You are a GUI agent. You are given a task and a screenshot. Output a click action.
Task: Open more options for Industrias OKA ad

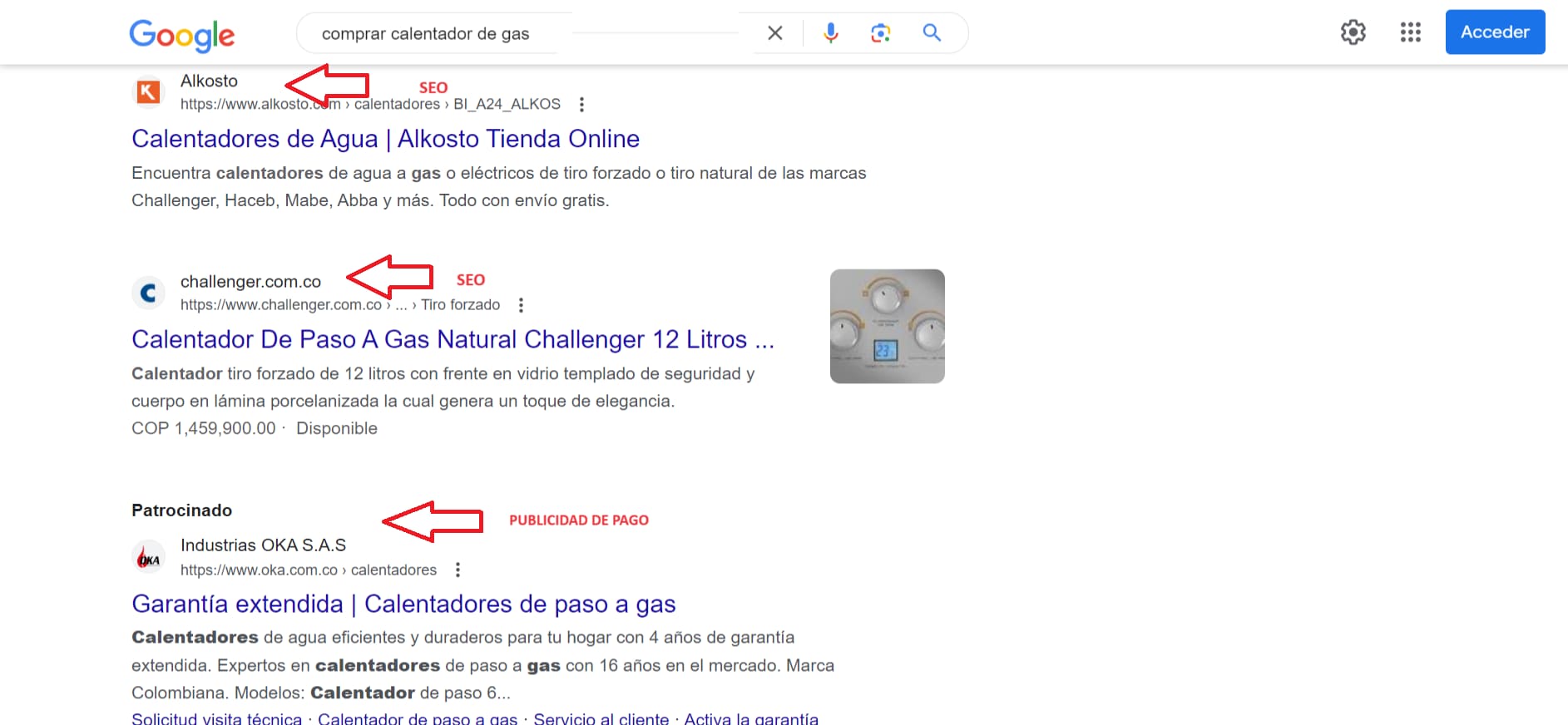[458, 570]
